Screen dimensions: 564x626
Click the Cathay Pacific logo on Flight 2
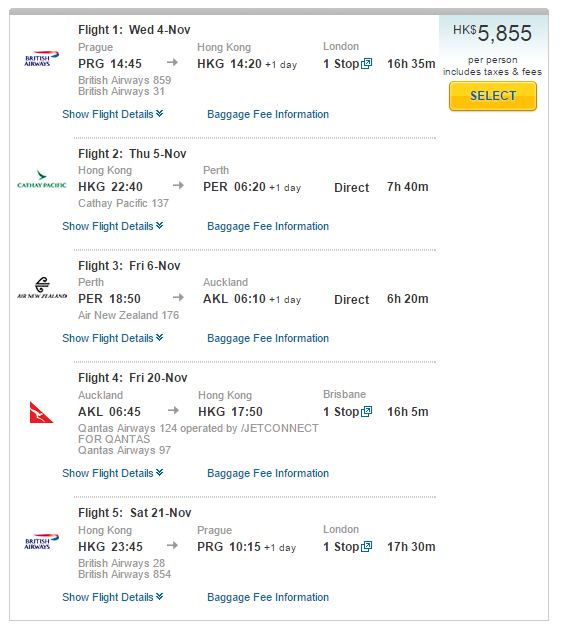click(42, 180)
